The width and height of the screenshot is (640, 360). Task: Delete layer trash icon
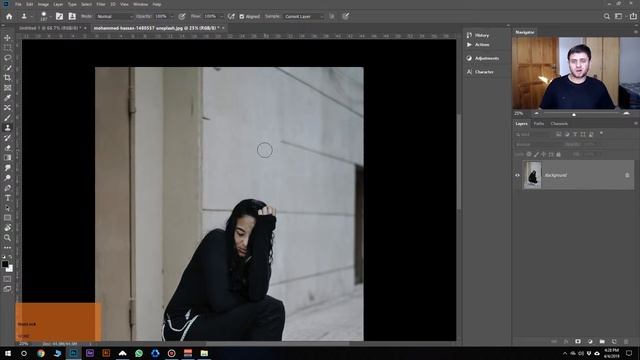(626, 341)
